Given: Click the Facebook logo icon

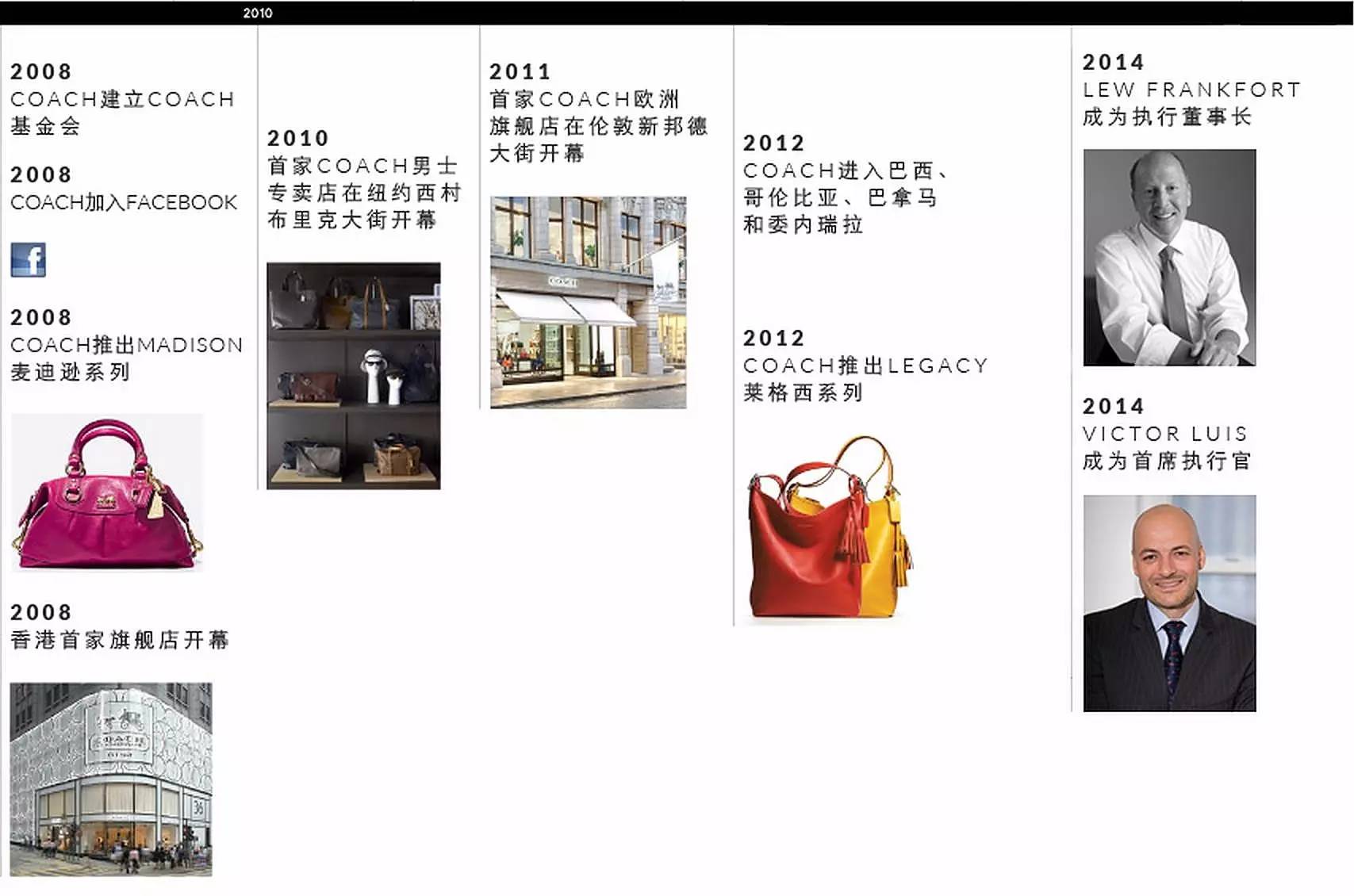Looking at the screenshot, I should point(29,260).
